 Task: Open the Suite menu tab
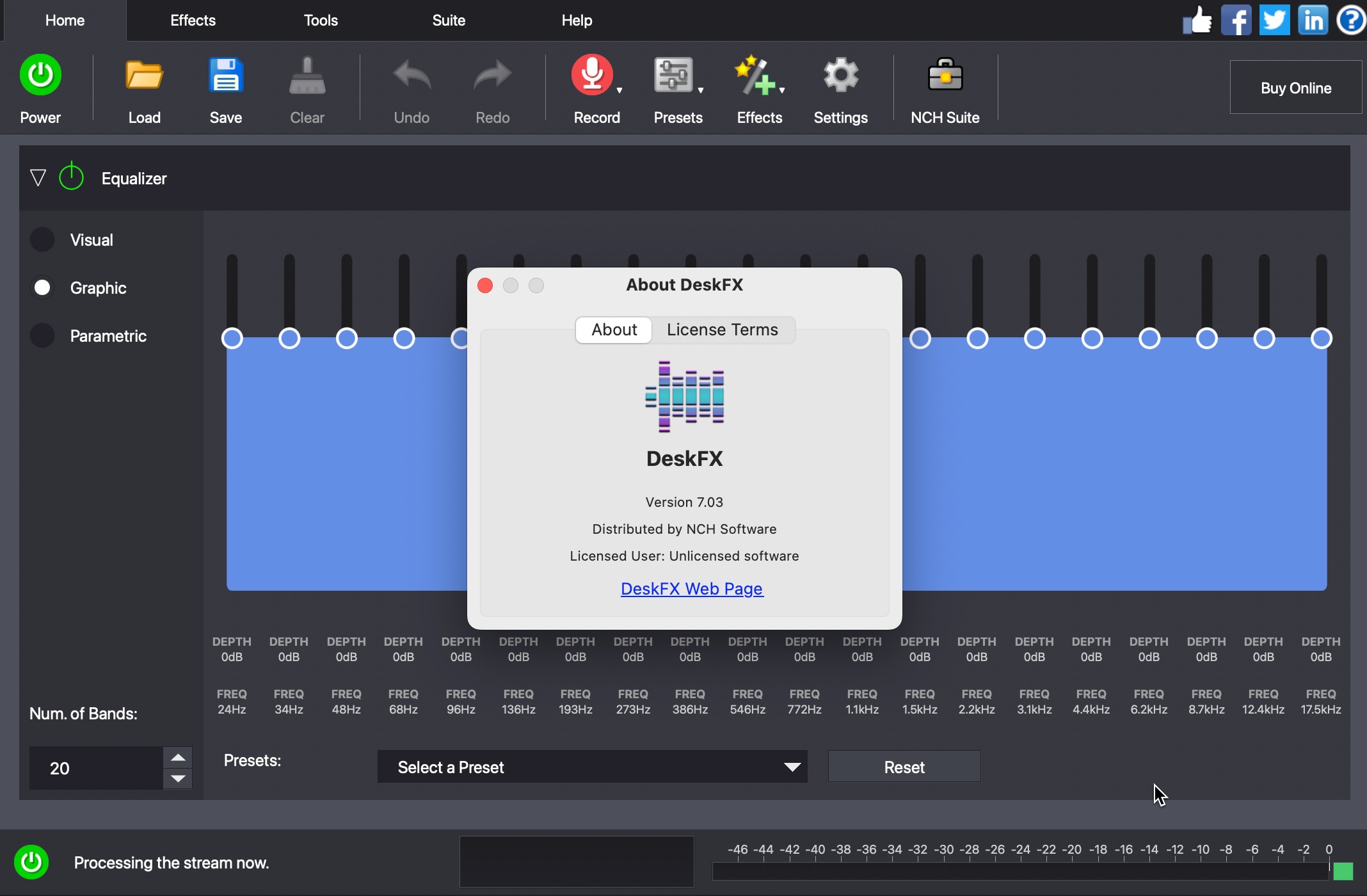[449, 20]
